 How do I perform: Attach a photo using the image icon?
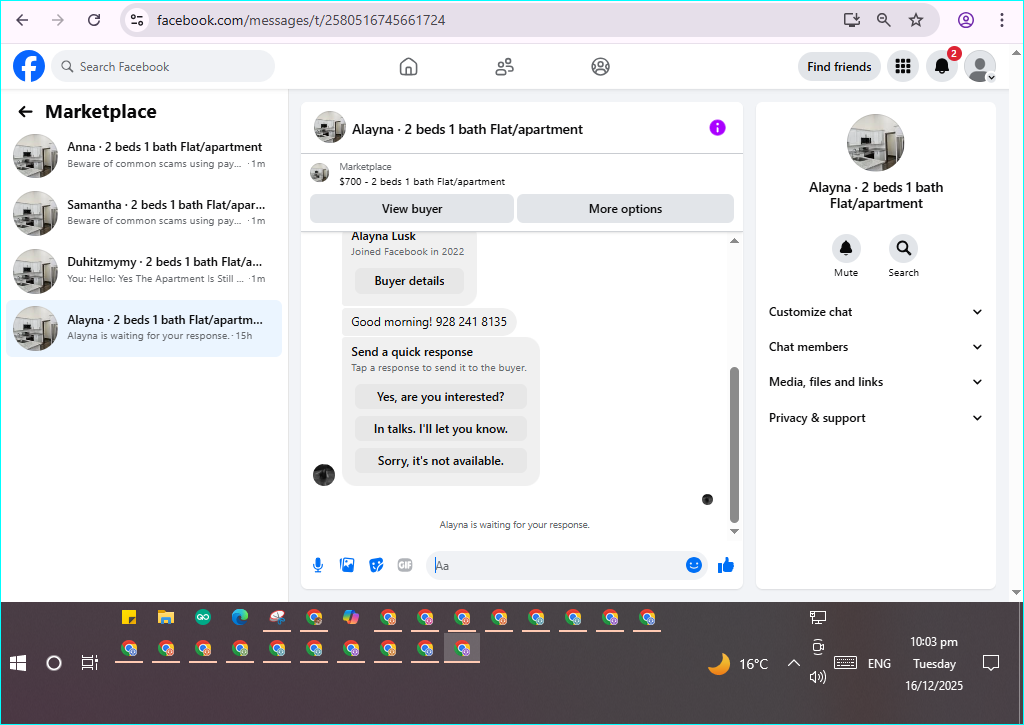(347, 565)
